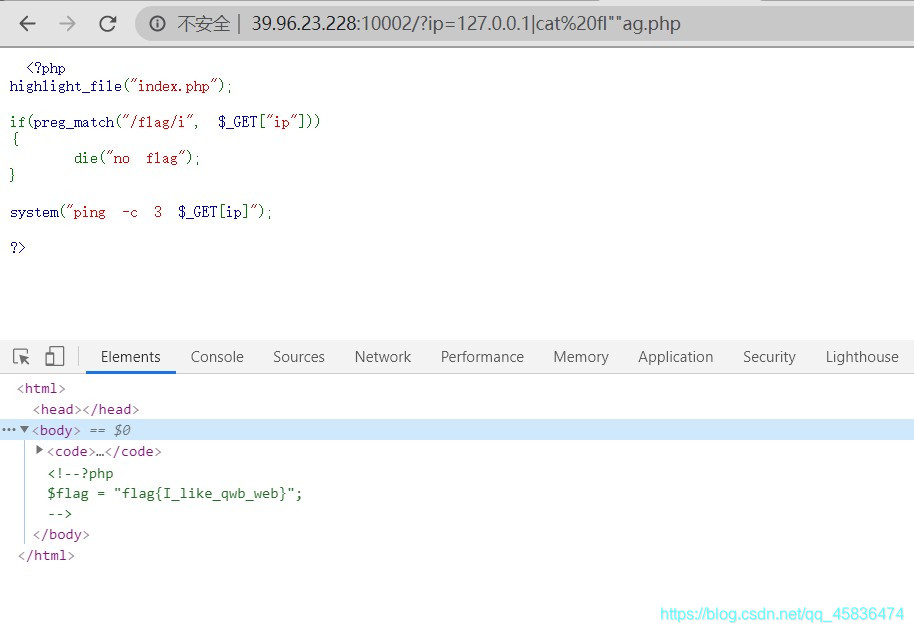
Task: Click the system("ping -c 3 code line
Action: click(x=140, y=212)
